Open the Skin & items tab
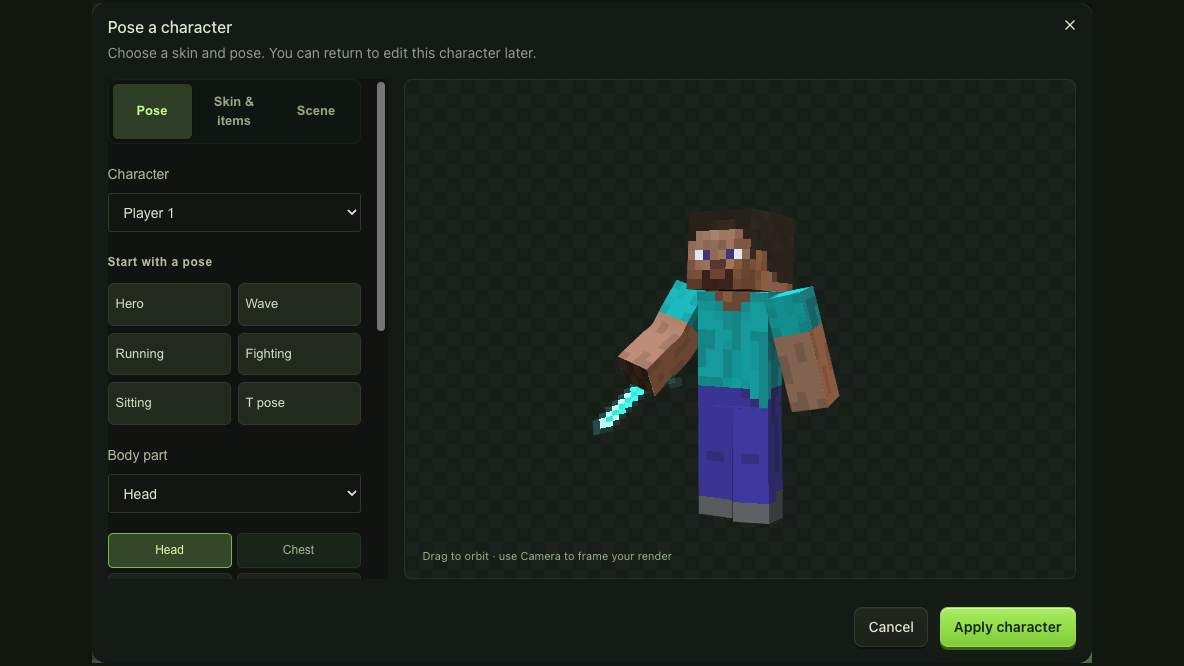The width and height of the screenshot is (1184, 666). pos(234,111)
